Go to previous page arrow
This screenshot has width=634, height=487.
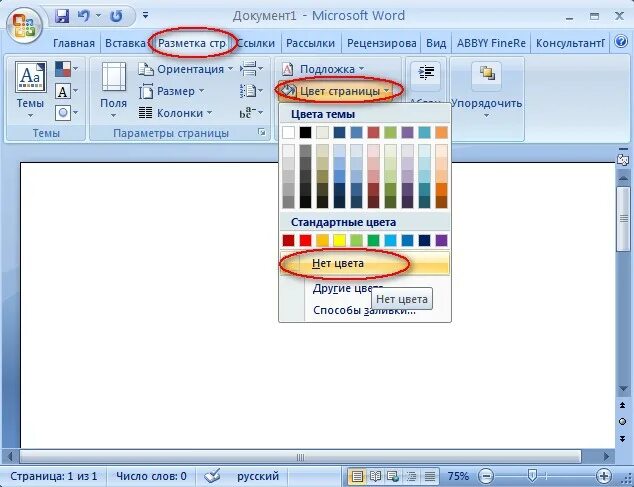pyautogui.click(x=623, y=405)
